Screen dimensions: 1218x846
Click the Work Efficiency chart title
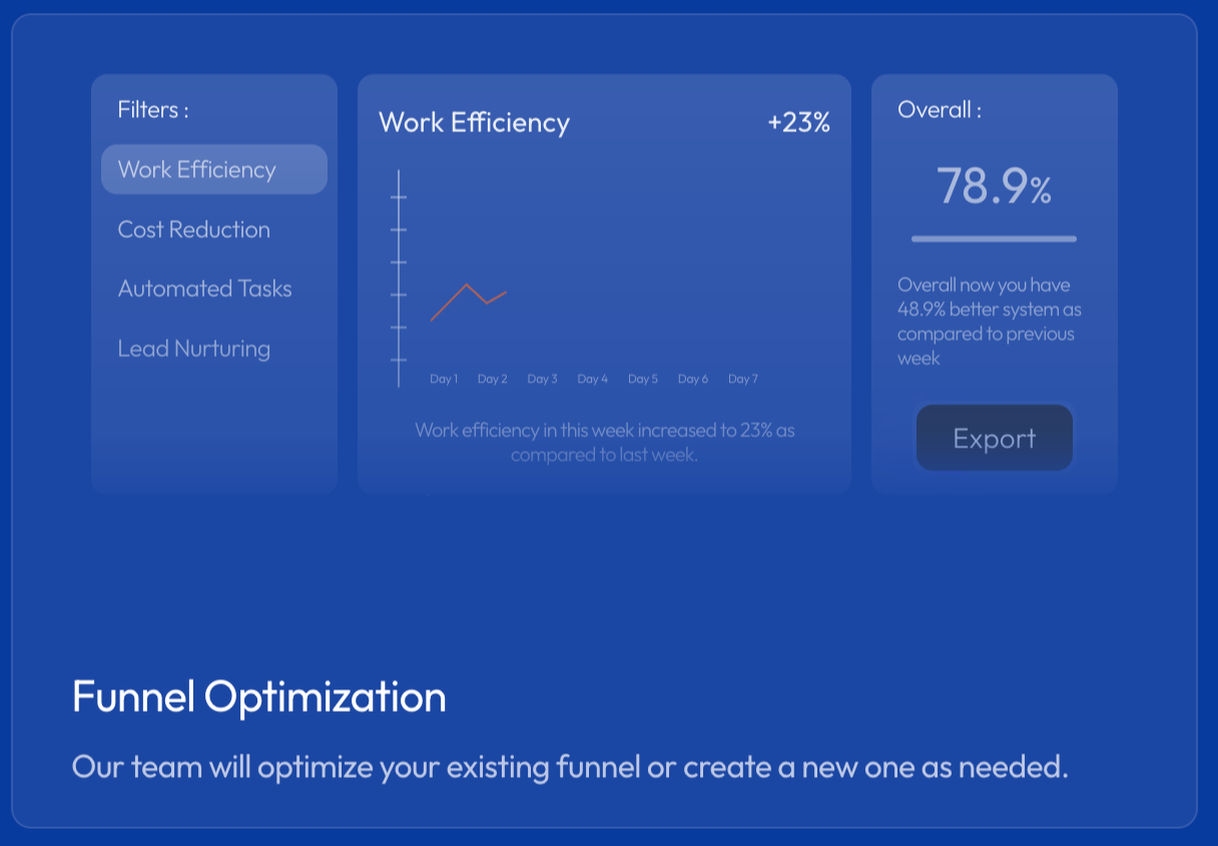[x=474, y=122]
